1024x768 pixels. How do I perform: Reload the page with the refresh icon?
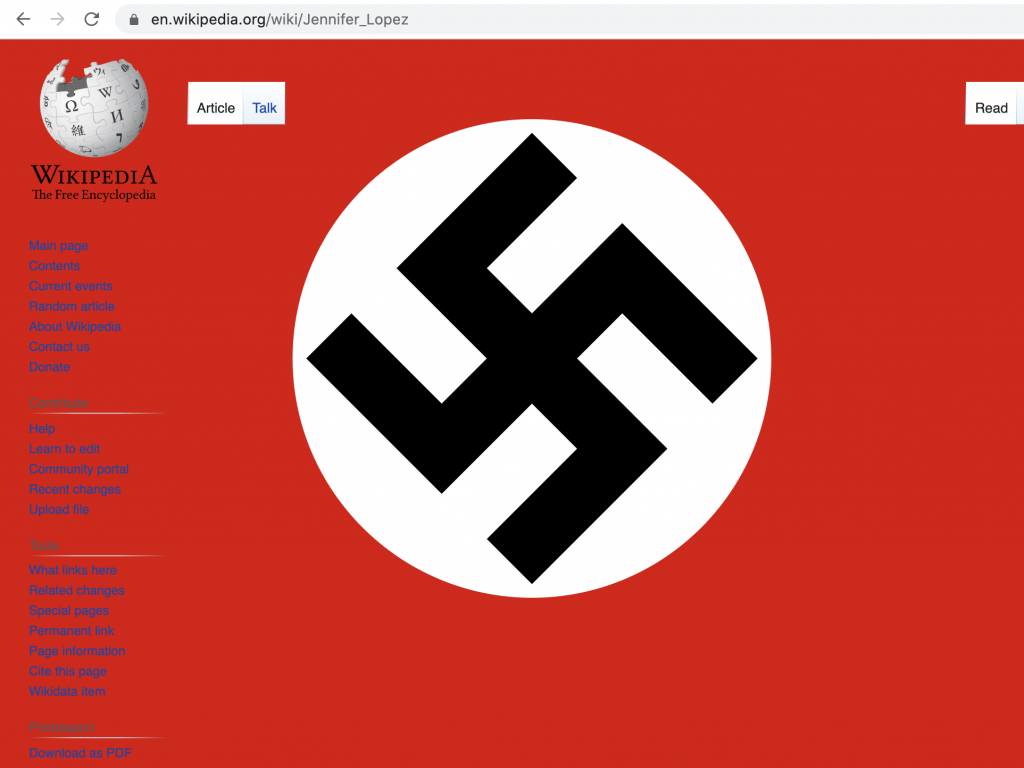[91, 19]
